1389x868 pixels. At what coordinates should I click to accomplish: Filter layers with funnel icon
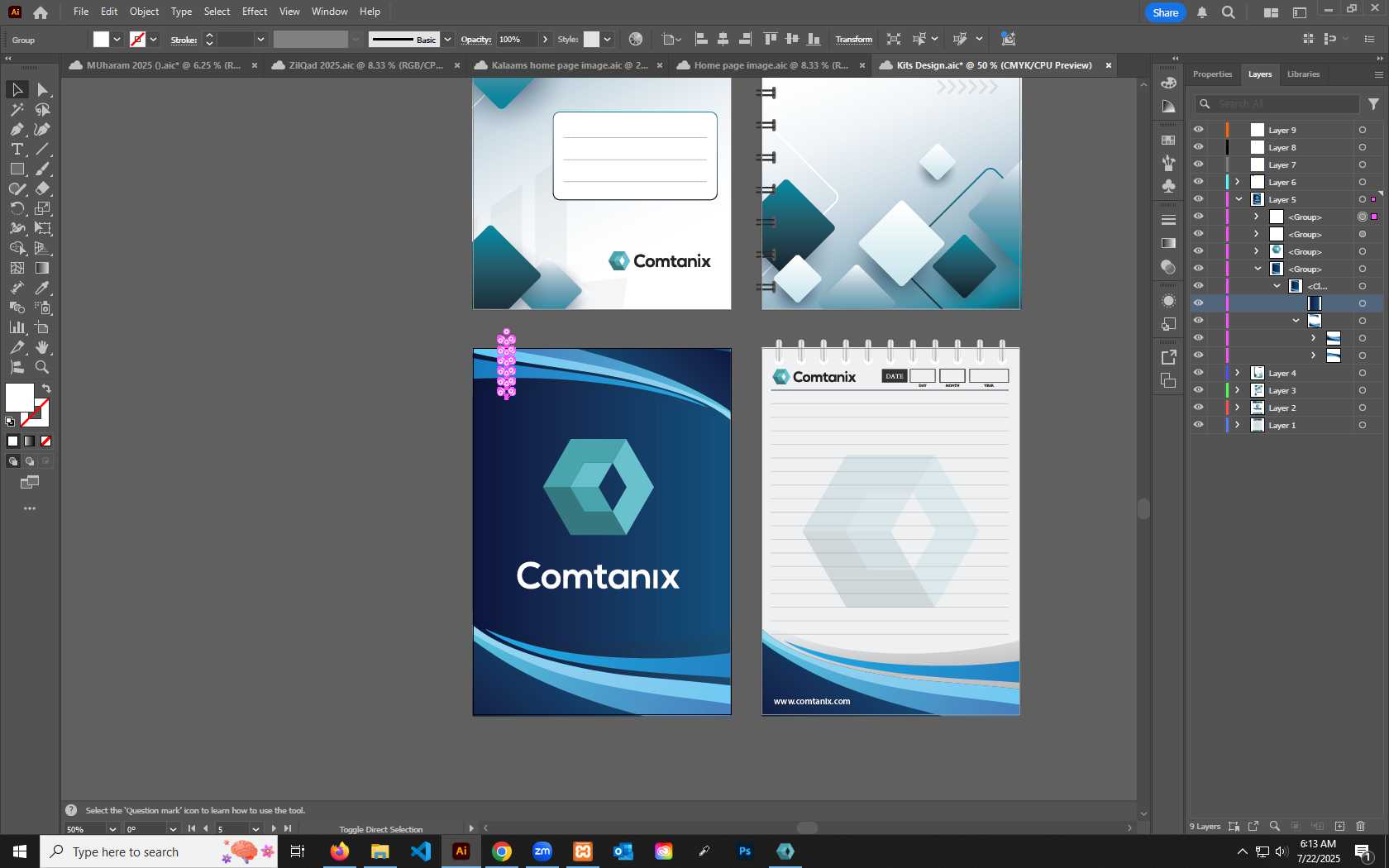1373,104
